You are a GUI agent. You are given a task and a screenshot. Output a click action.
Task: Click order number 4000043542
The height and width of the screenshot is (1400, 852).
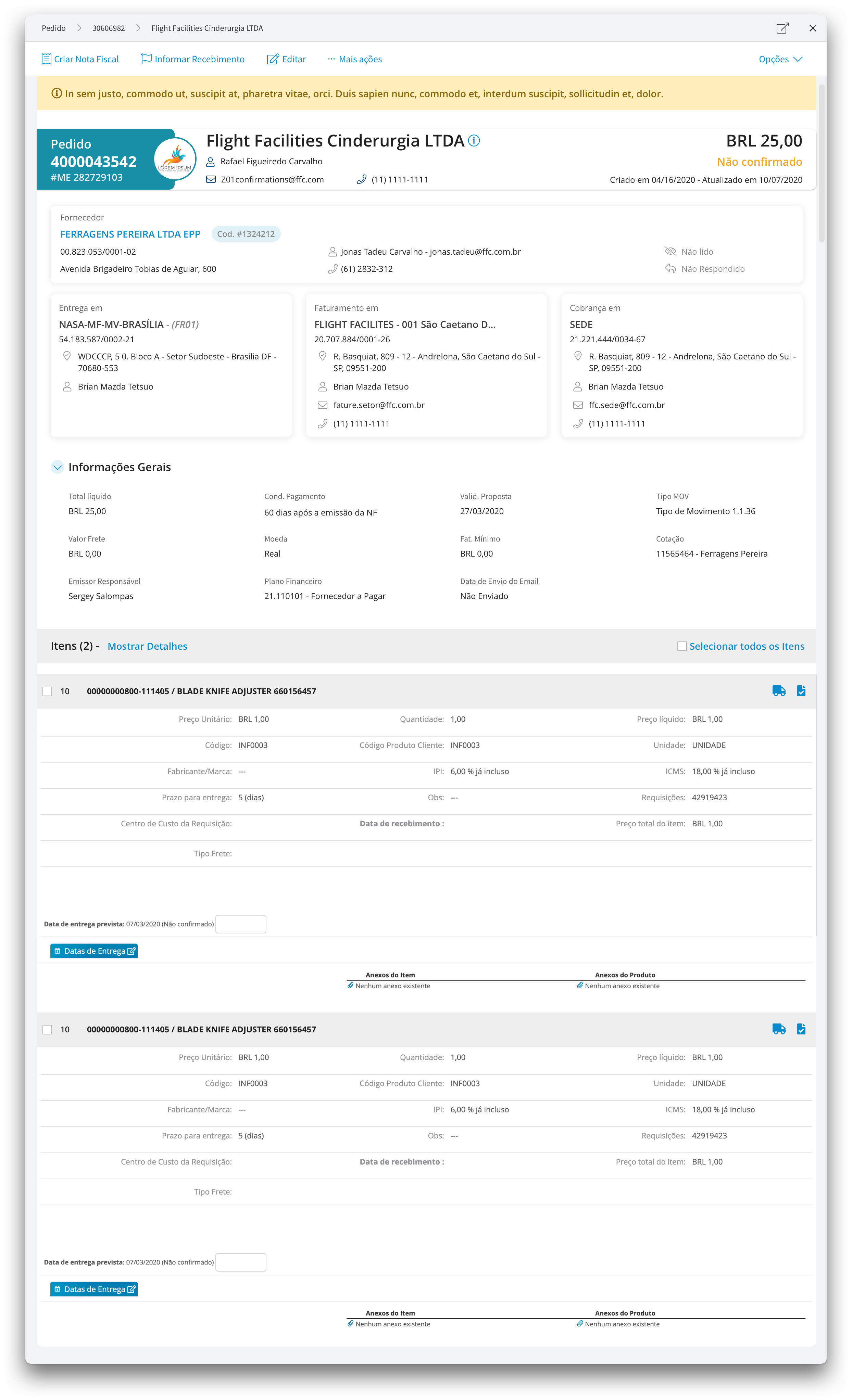point(94,161)
